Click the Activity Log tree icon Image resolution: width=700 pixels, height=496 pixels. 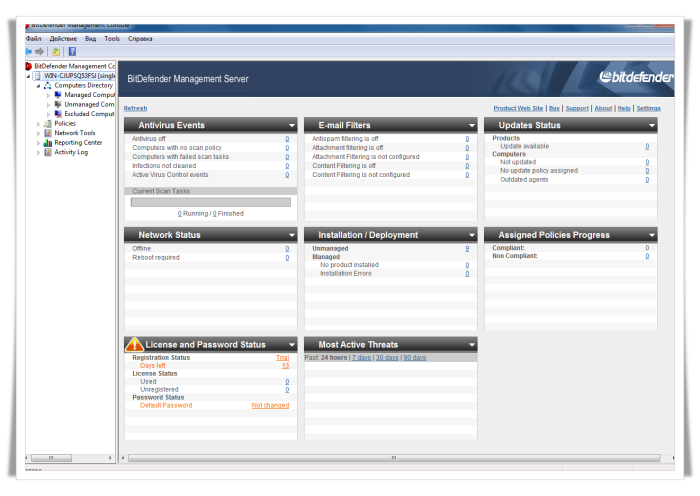pyautogui.click(x=48, y=152)
